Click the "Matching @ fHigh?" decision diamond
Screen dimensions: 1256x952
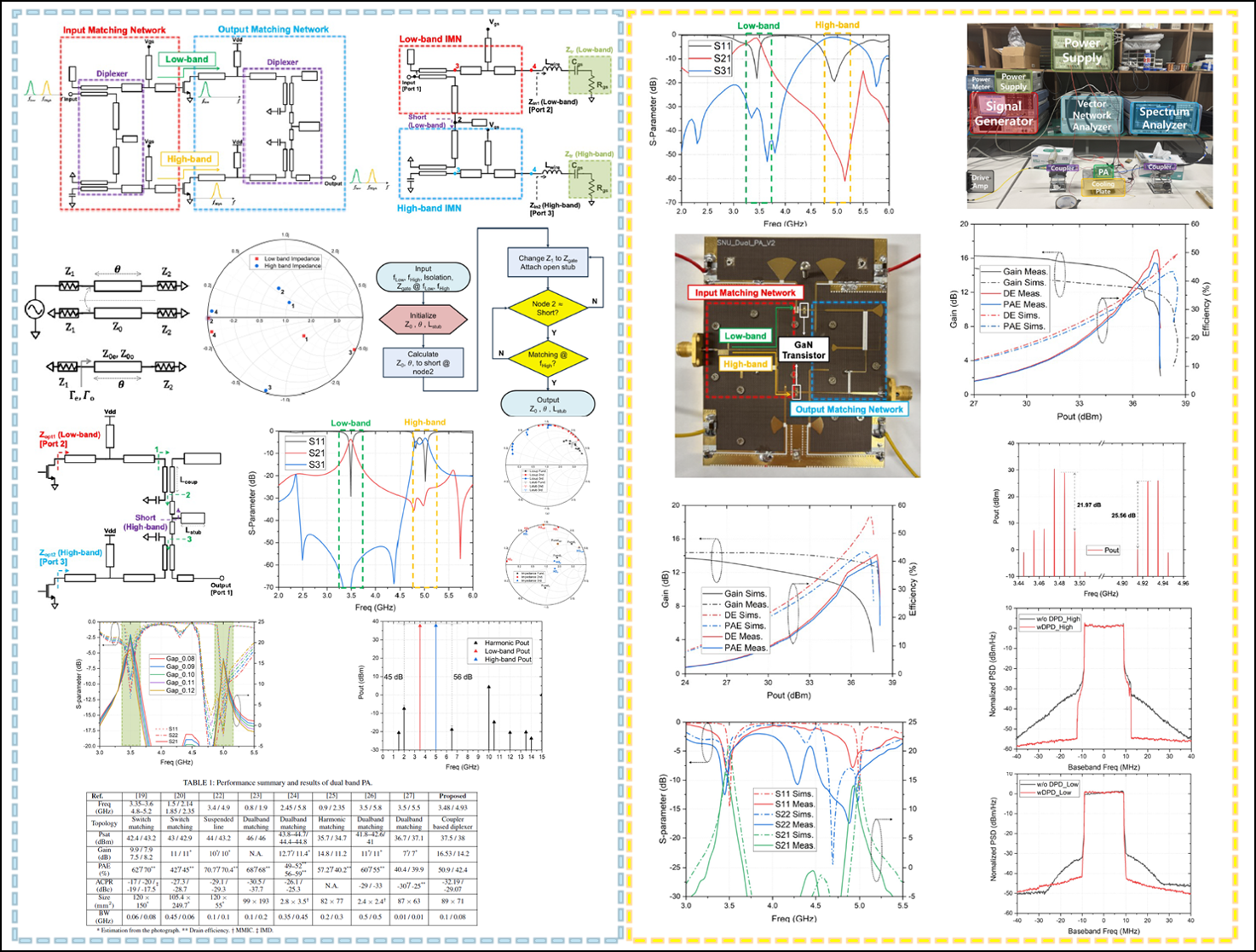[x=548, y=359]
